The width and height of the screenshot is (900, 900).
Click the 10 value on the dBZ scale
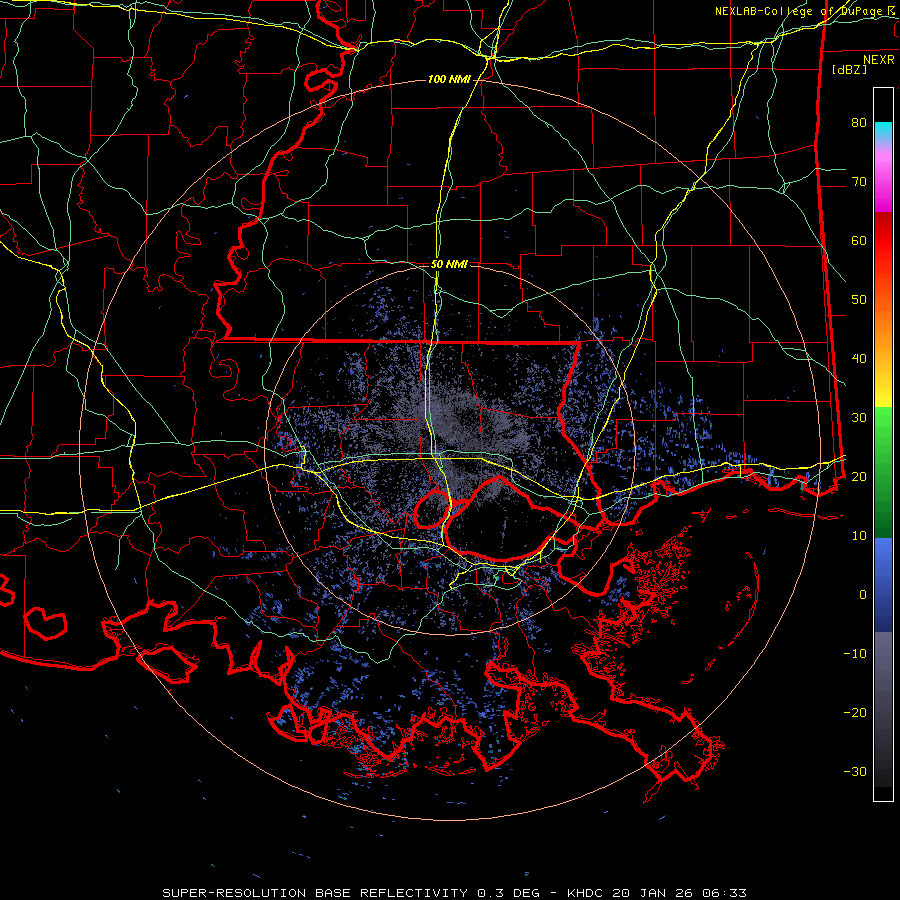(x=859, y=536)
